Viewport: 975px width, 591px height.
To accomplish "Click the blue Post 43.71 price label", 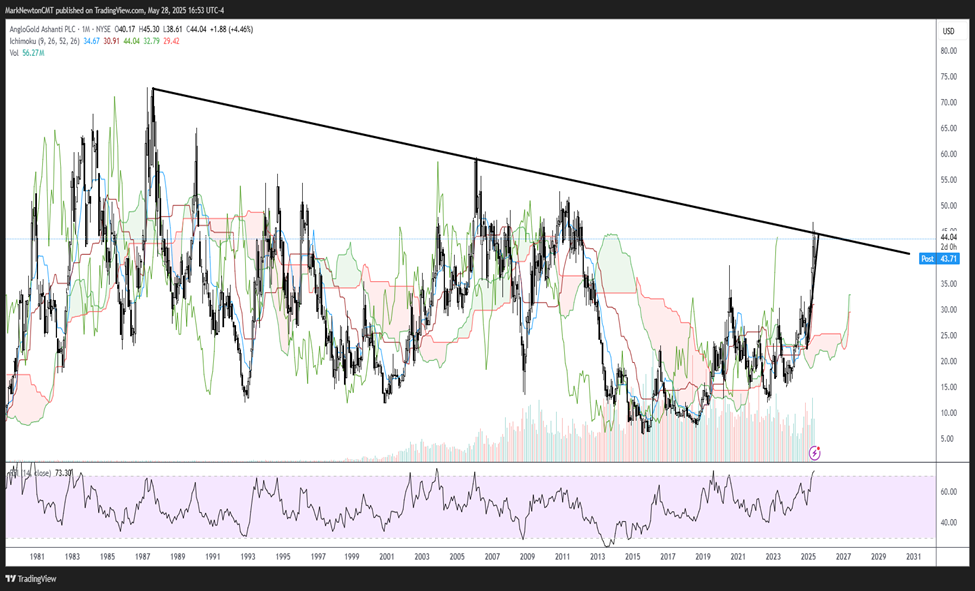I will (x=940, y=259).
